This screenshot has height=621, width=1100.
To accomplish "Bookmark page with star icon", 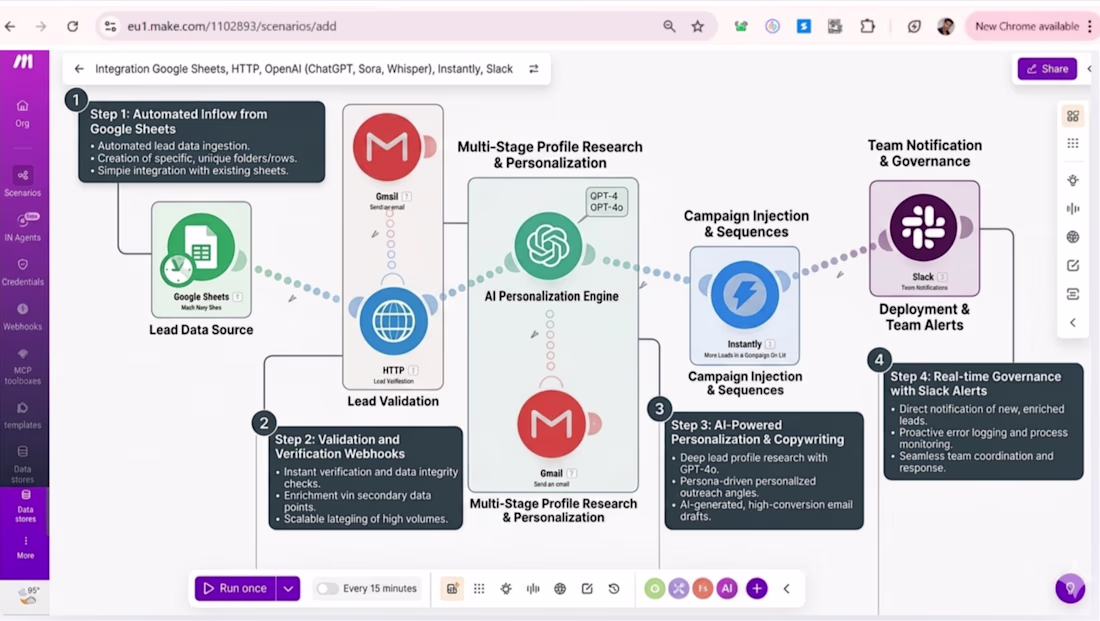I will (697, 27).
